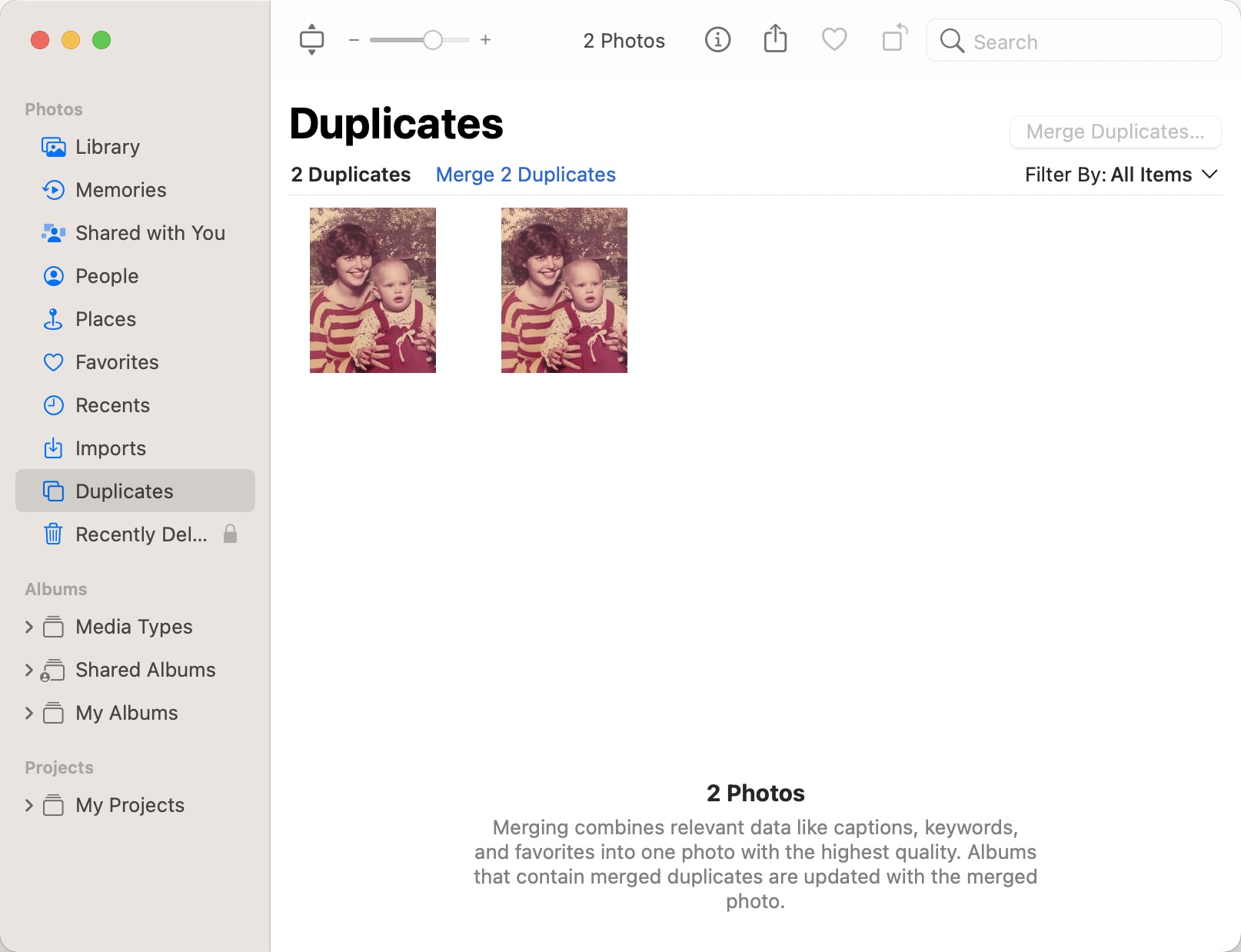Open the Share menu in the toolbar
This screenshot has width=1241, height=952.
776,40
